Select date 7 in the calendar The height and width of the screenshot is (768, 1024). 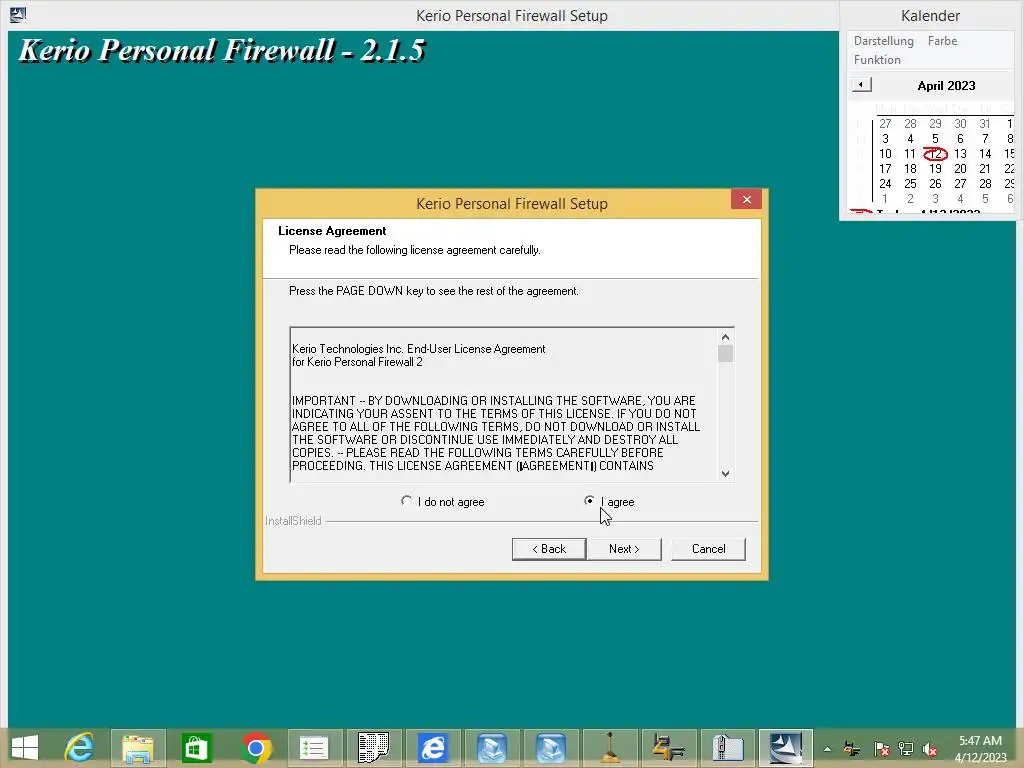click(985, 139)
